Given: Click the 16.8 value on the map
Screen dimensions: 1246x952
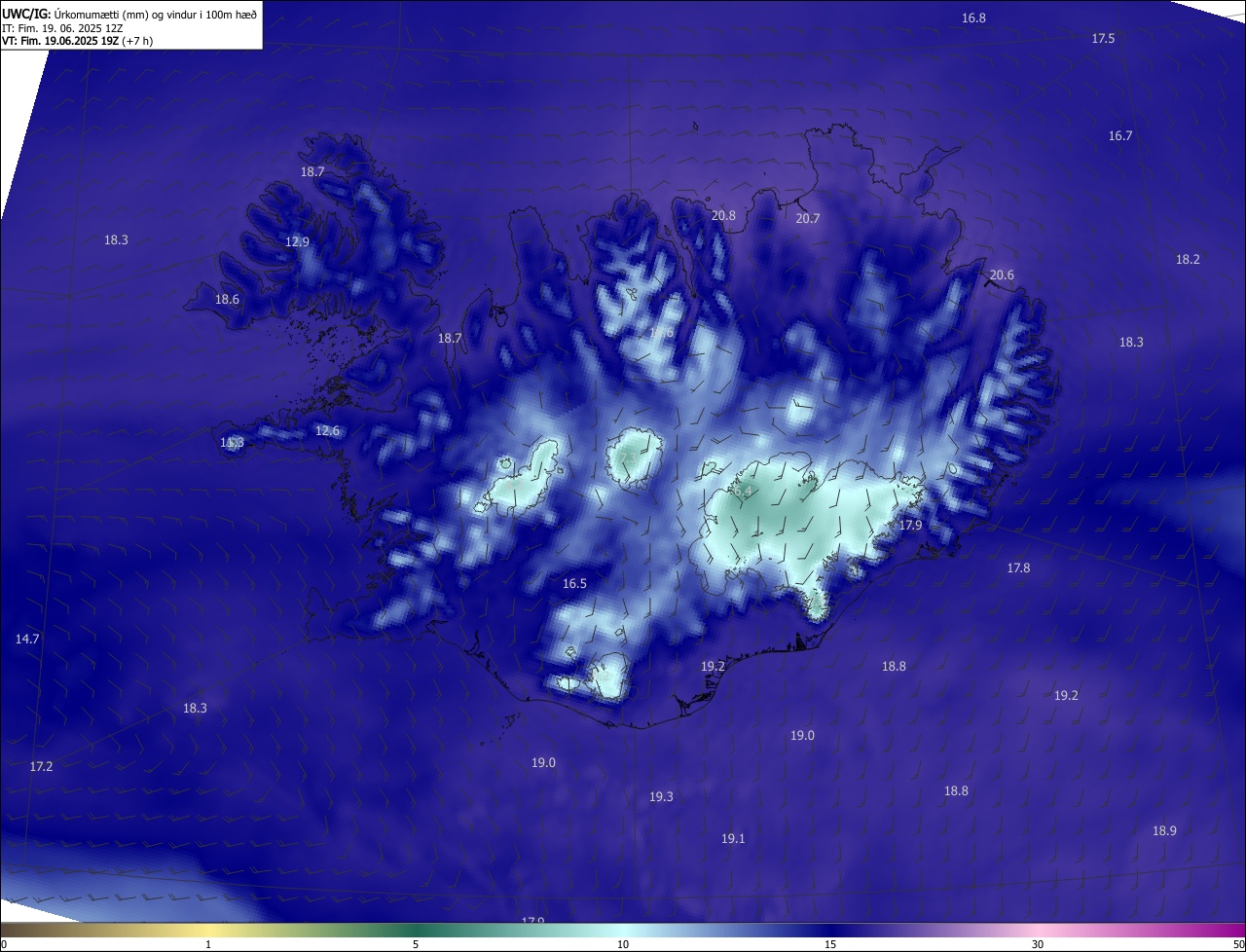Looking at the screenshot, I should [973, 18].
